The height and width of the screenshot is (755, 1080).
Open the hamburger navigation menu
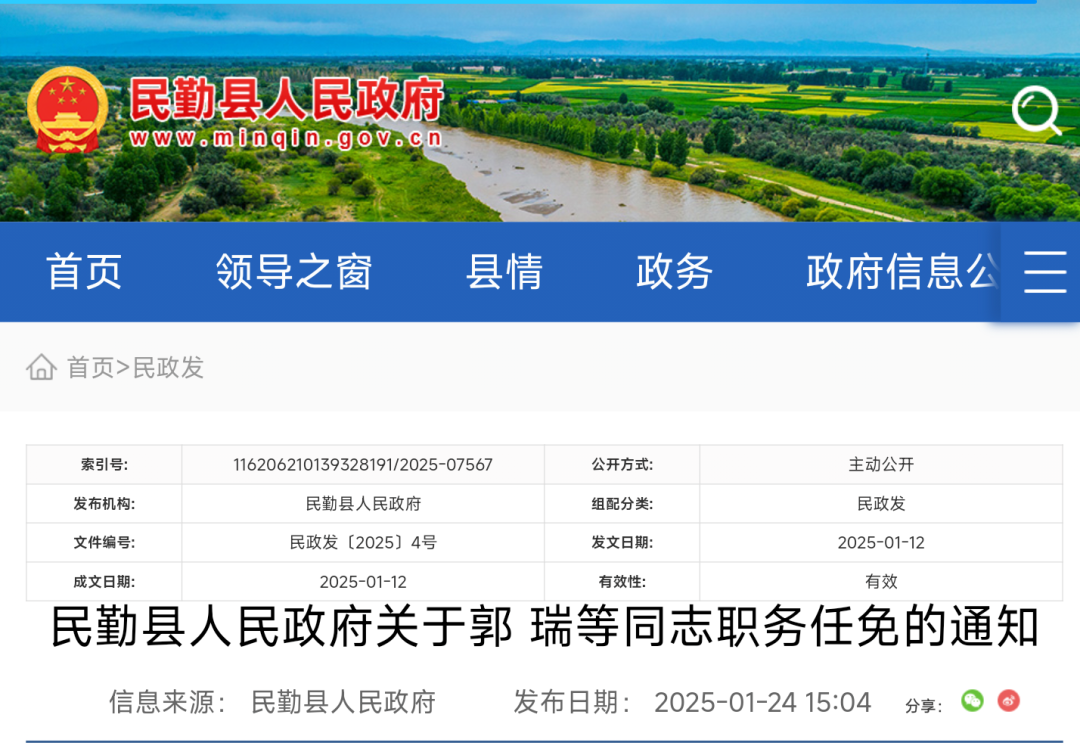point(1044,271)
